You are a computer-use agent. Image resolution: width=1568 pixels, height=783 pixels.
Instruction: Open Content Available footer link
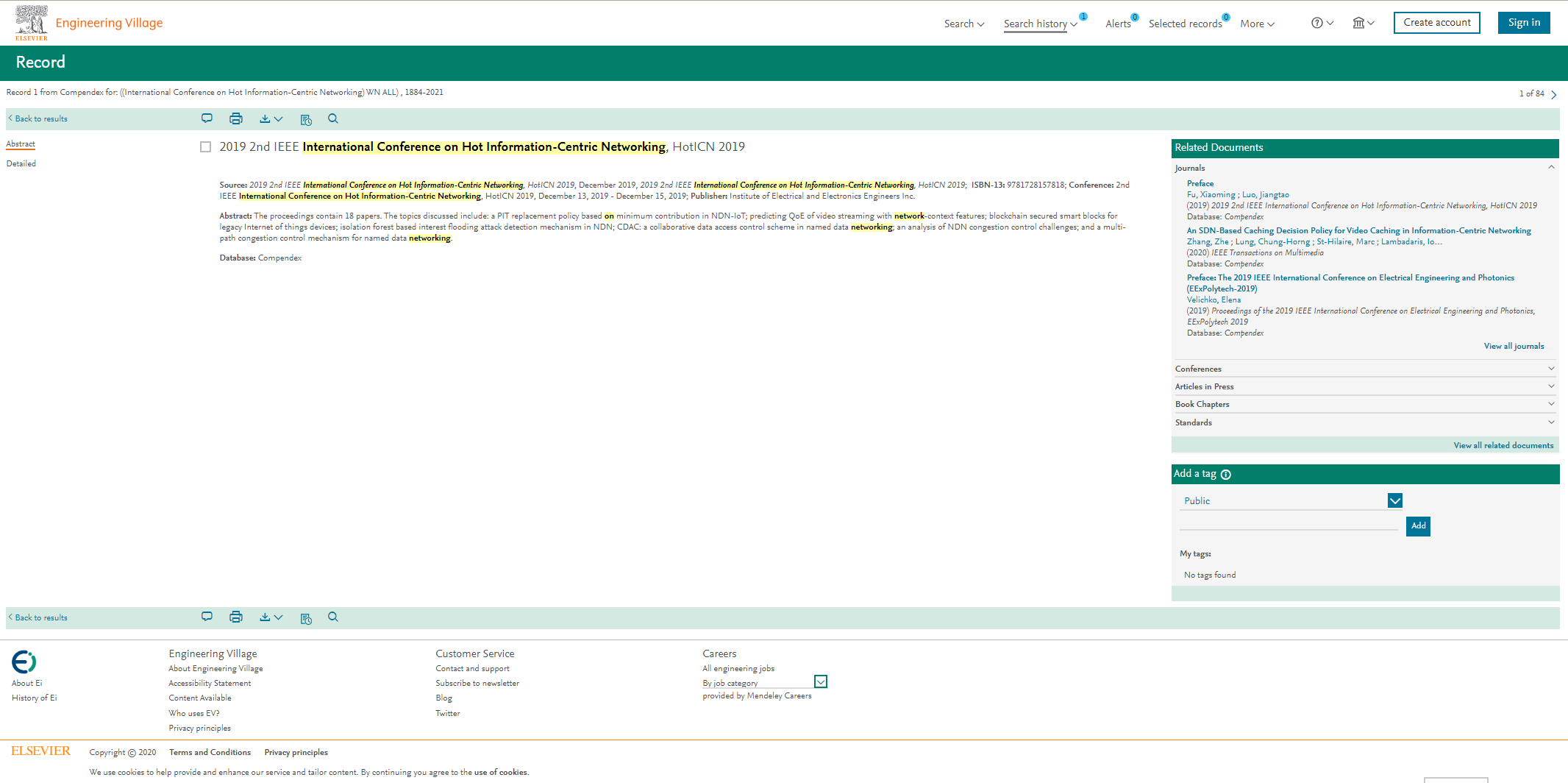[200, 698]
